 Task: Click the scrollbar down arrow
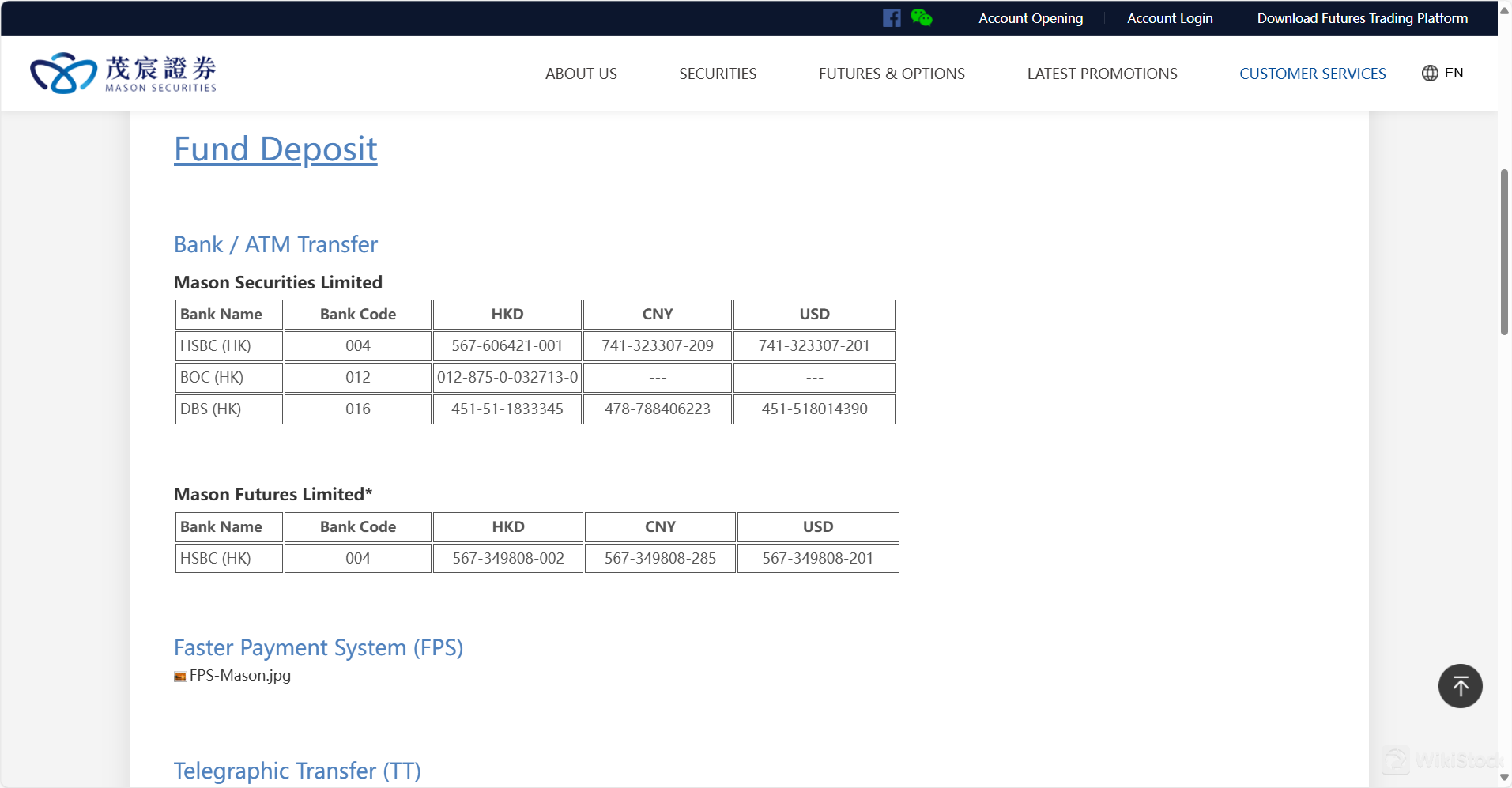pos(1504,778)
